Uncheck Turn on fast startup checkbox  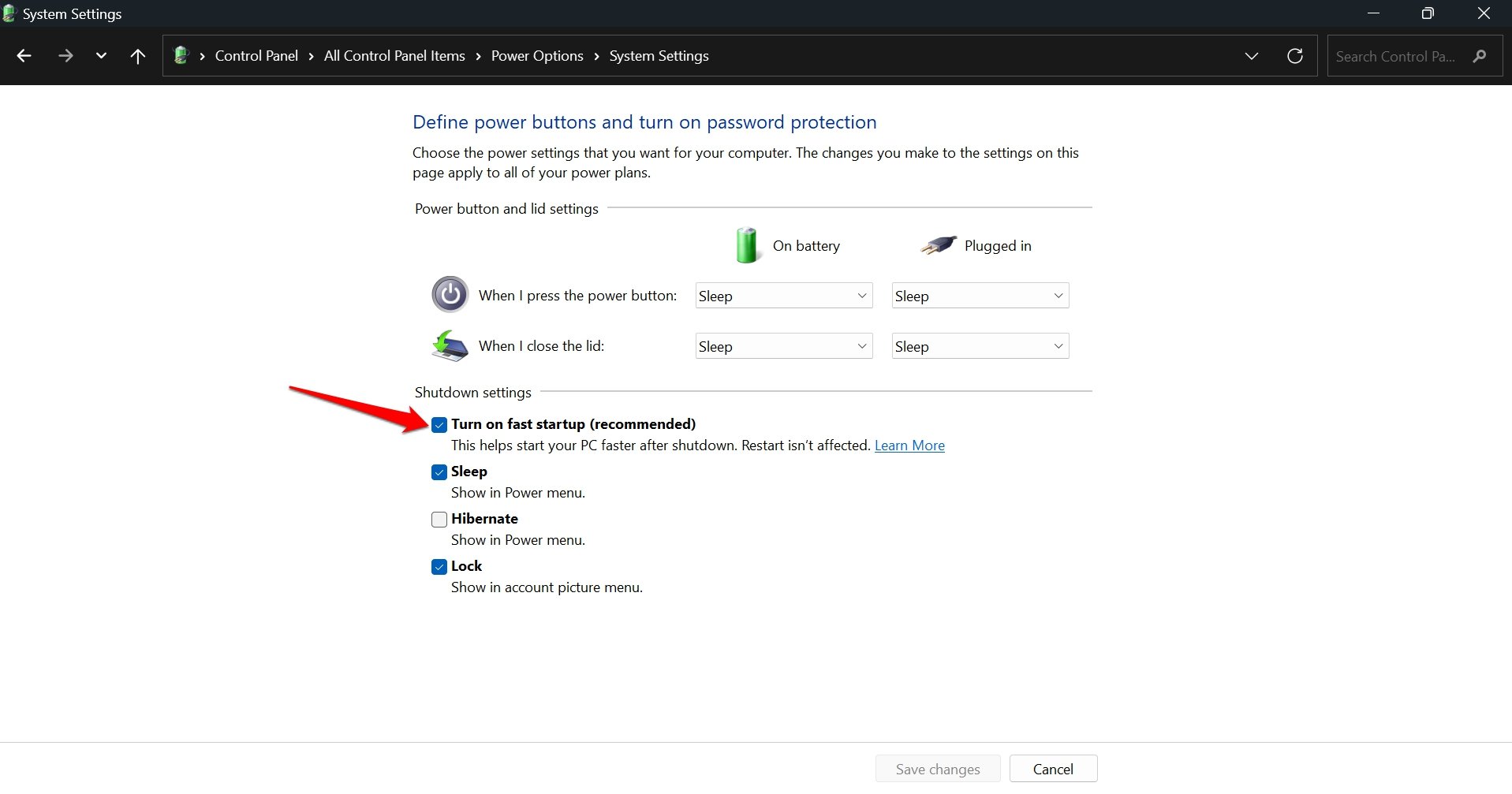click(x=439, y=425)
